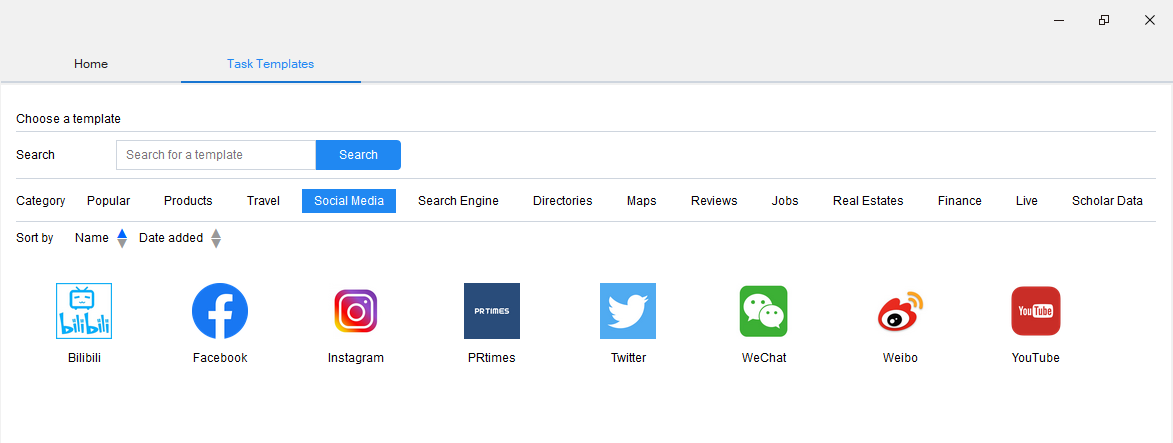Toggle the Name sort order arrows
1173x443 pixels.
tap(122, 238)
